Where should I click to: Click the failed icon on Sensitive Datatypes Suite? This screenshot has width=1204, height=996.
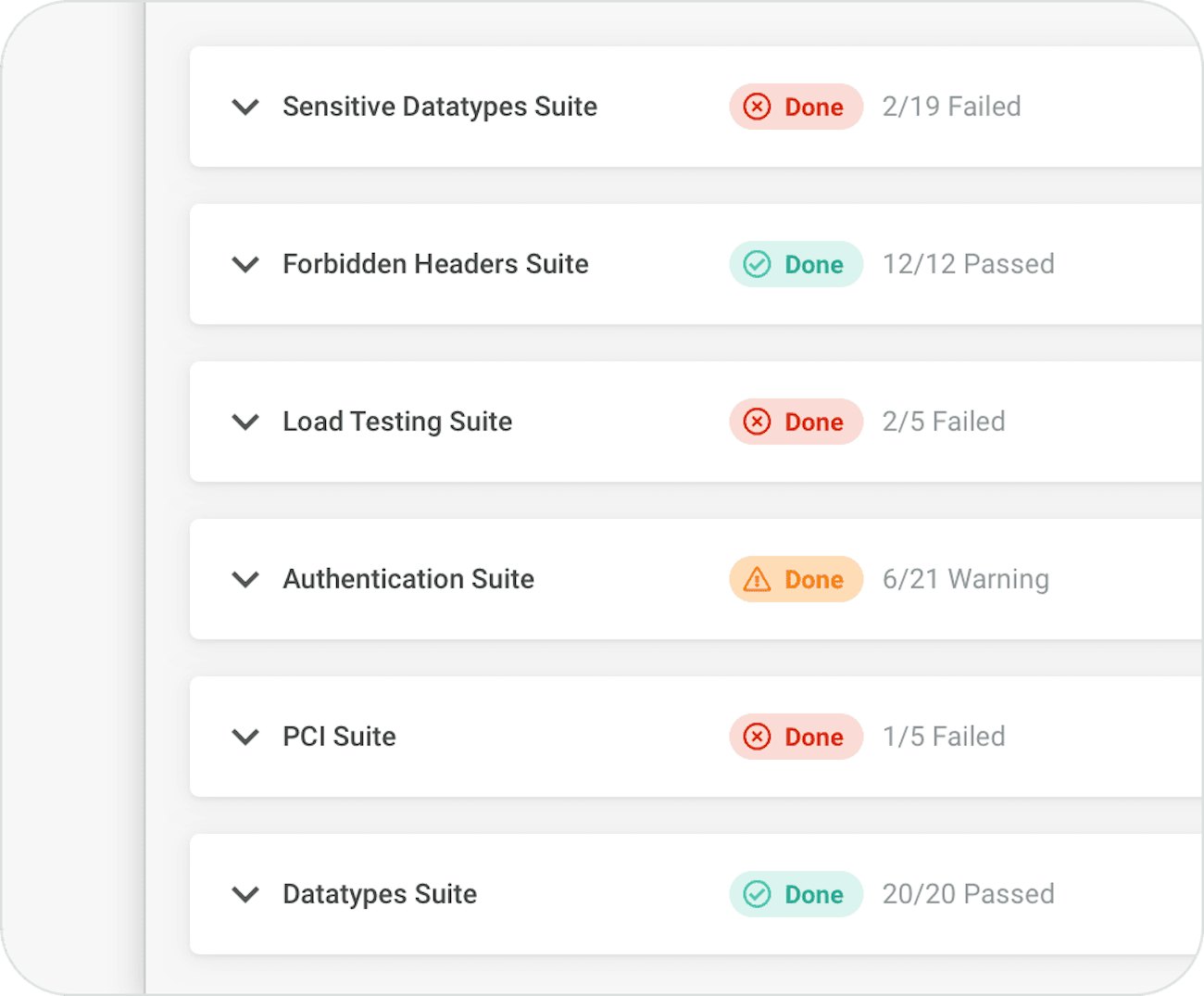pos(757,107)
